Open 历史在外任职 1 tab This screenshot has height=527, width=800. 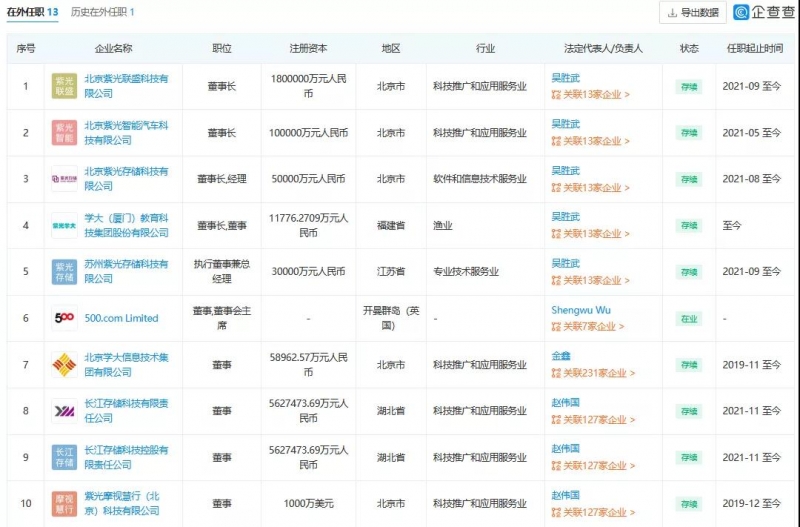pyautogui.click(x=102, y=12)
